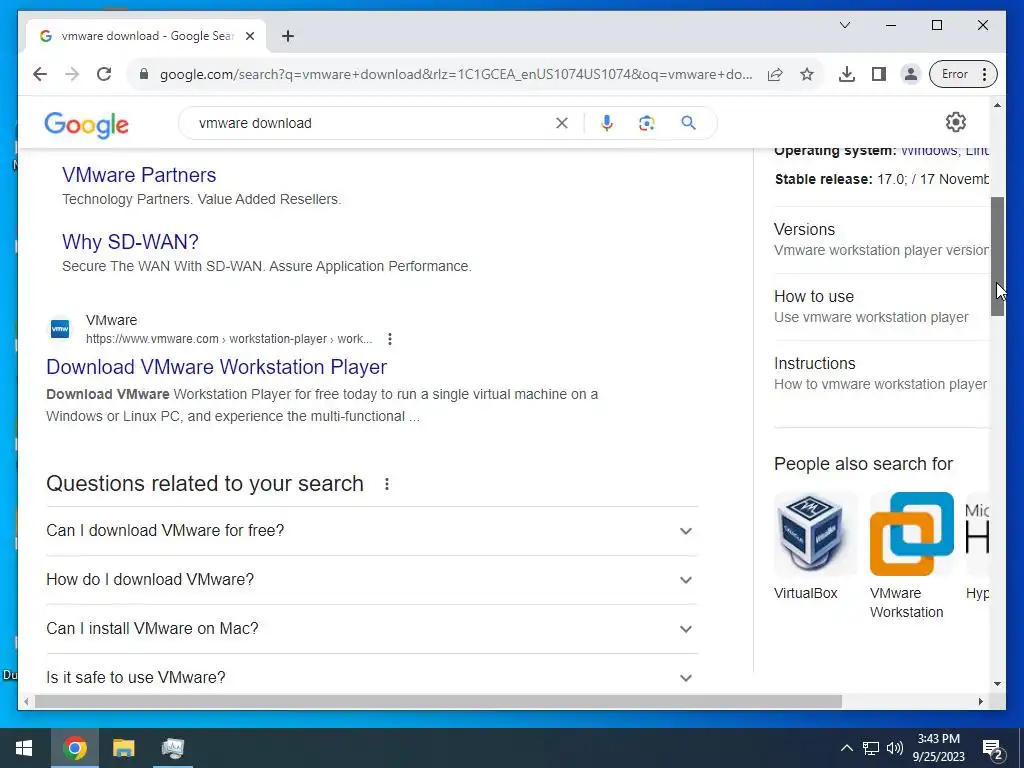1024x768 pixels.
Task: Expand How do I download VMware?
Action: tap(372, 580)
